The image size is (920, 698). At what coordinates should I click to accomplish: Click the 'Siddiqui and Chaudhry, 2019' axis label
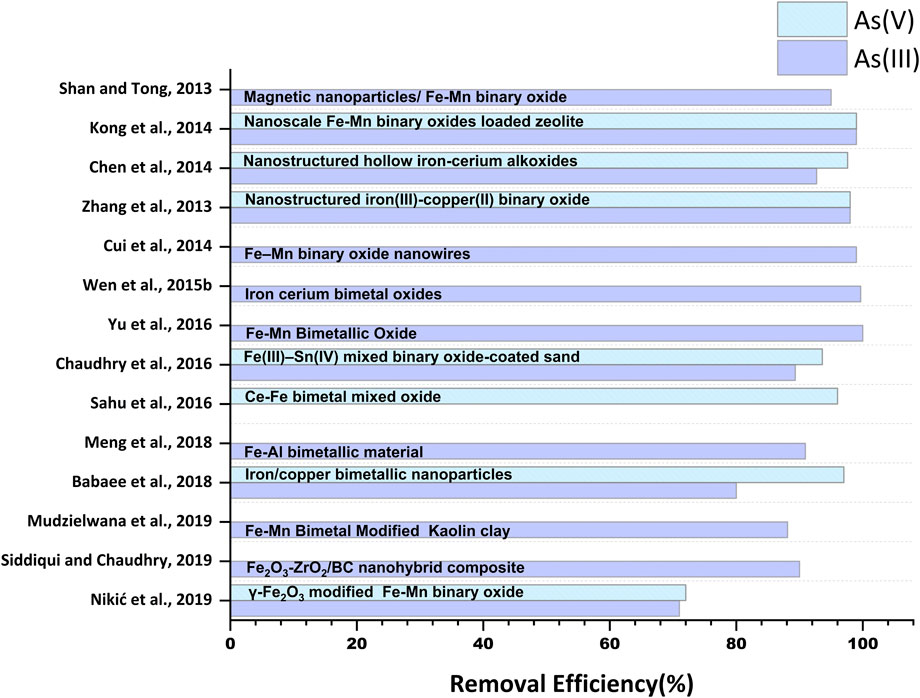(106, 560)
